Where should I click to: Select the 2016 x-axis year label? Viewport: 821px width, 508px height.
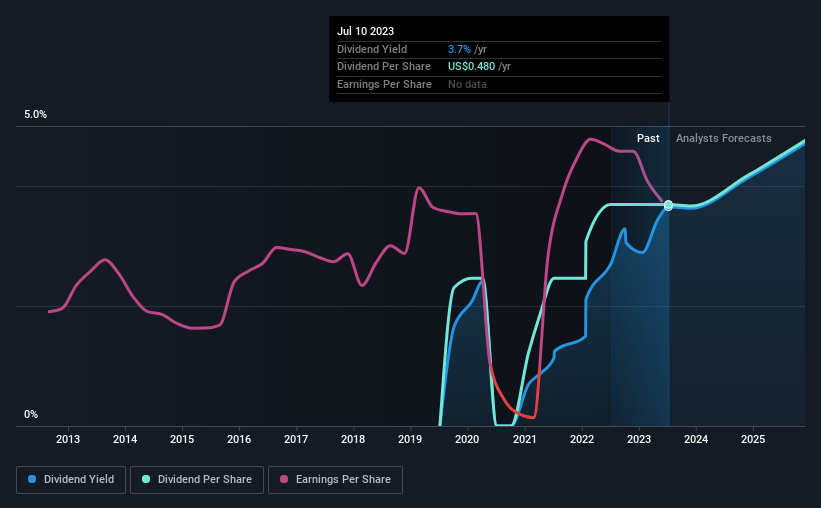[239, 439]
